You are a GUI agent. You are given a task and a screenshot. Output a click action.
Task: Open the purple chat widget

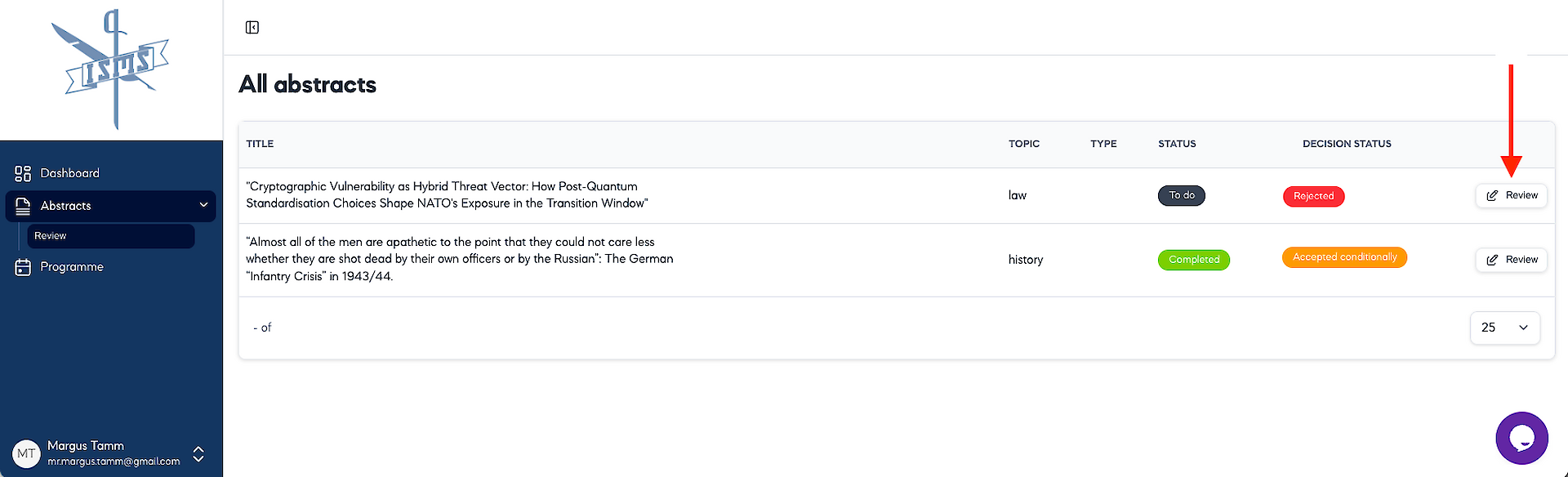point(1521,438)
